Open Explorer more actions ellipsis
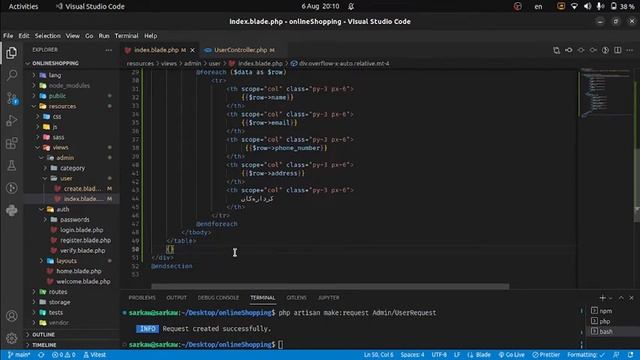 pyautogui.click(x=109, y=50)
